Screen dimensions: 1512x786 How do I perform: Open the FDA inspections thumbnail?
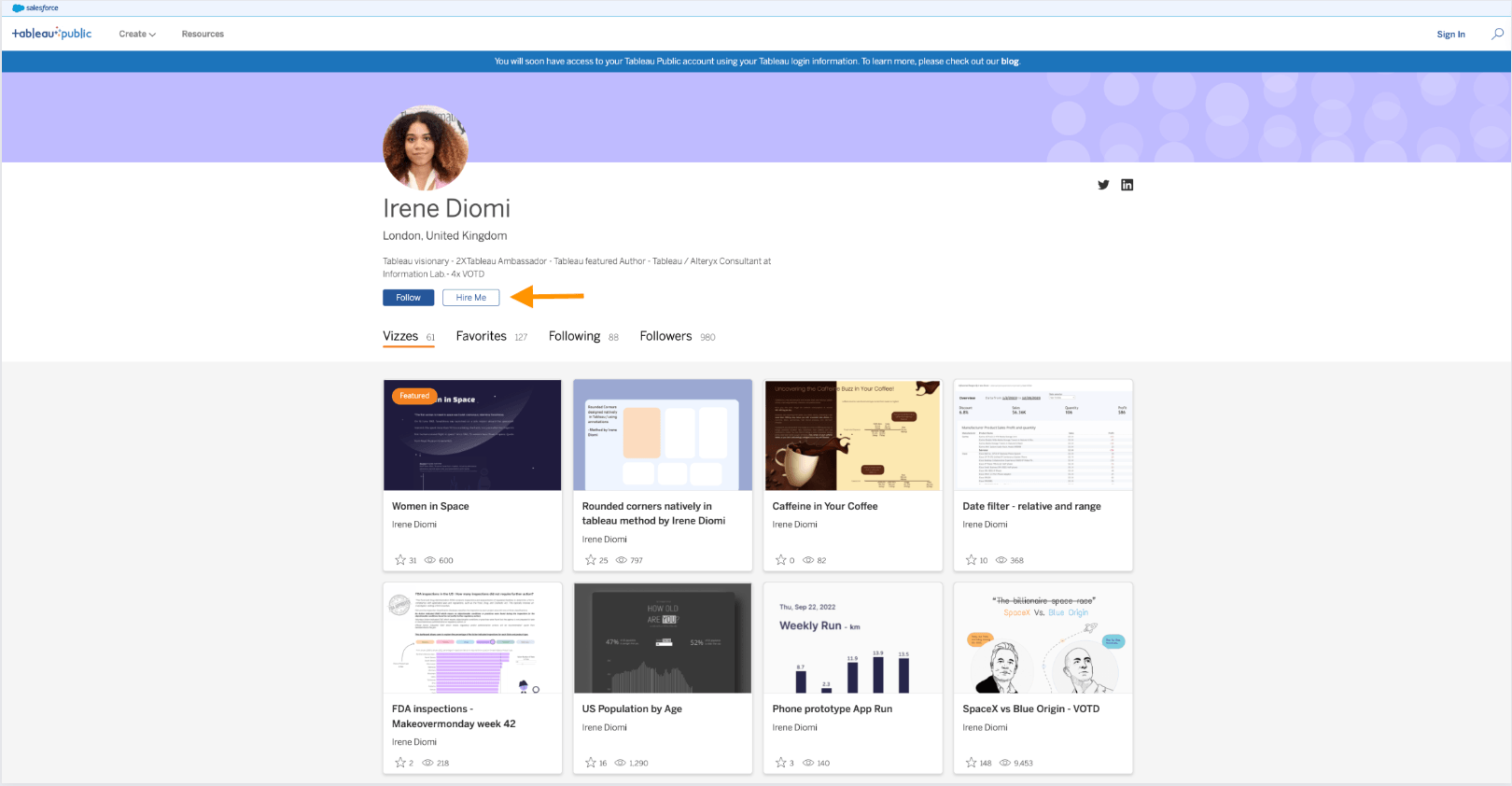472,639
